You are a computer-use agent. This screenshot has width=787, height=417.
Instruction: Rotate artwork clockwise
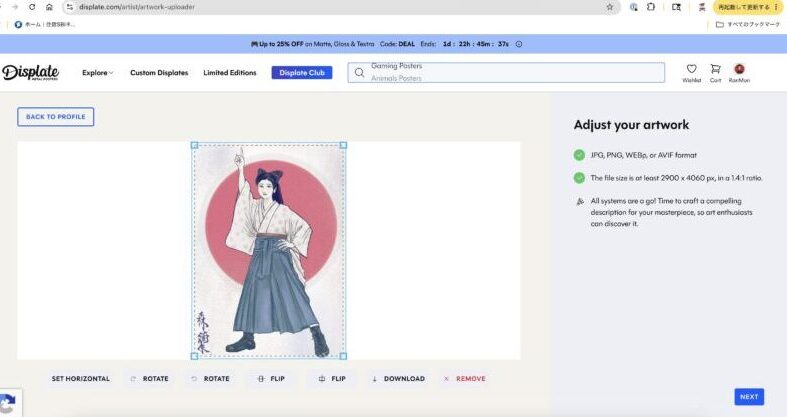click(150, 379)
